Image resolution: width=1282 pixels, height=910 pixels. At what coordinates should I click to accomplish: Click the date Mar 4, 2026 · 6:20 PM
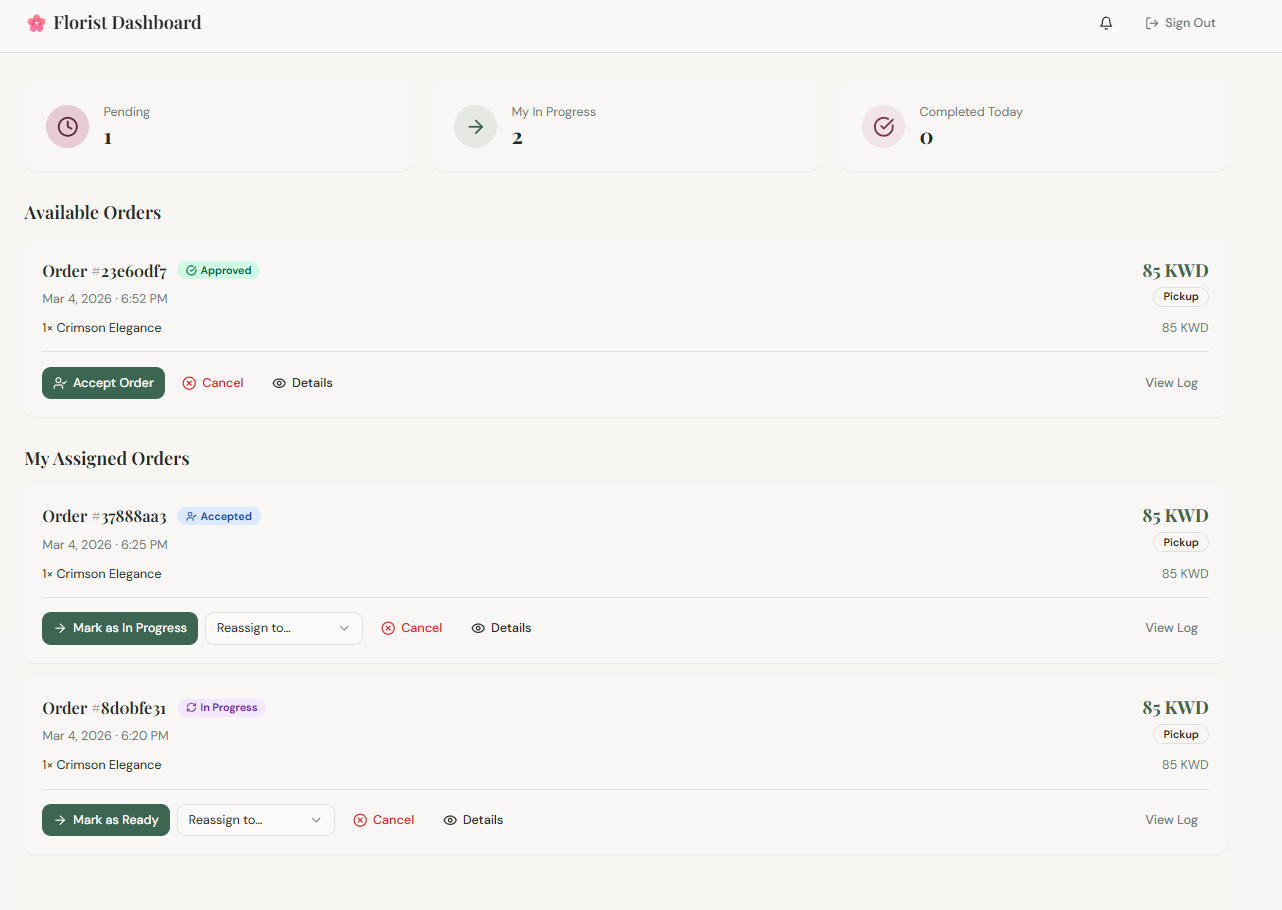click(x=105, y=736)
